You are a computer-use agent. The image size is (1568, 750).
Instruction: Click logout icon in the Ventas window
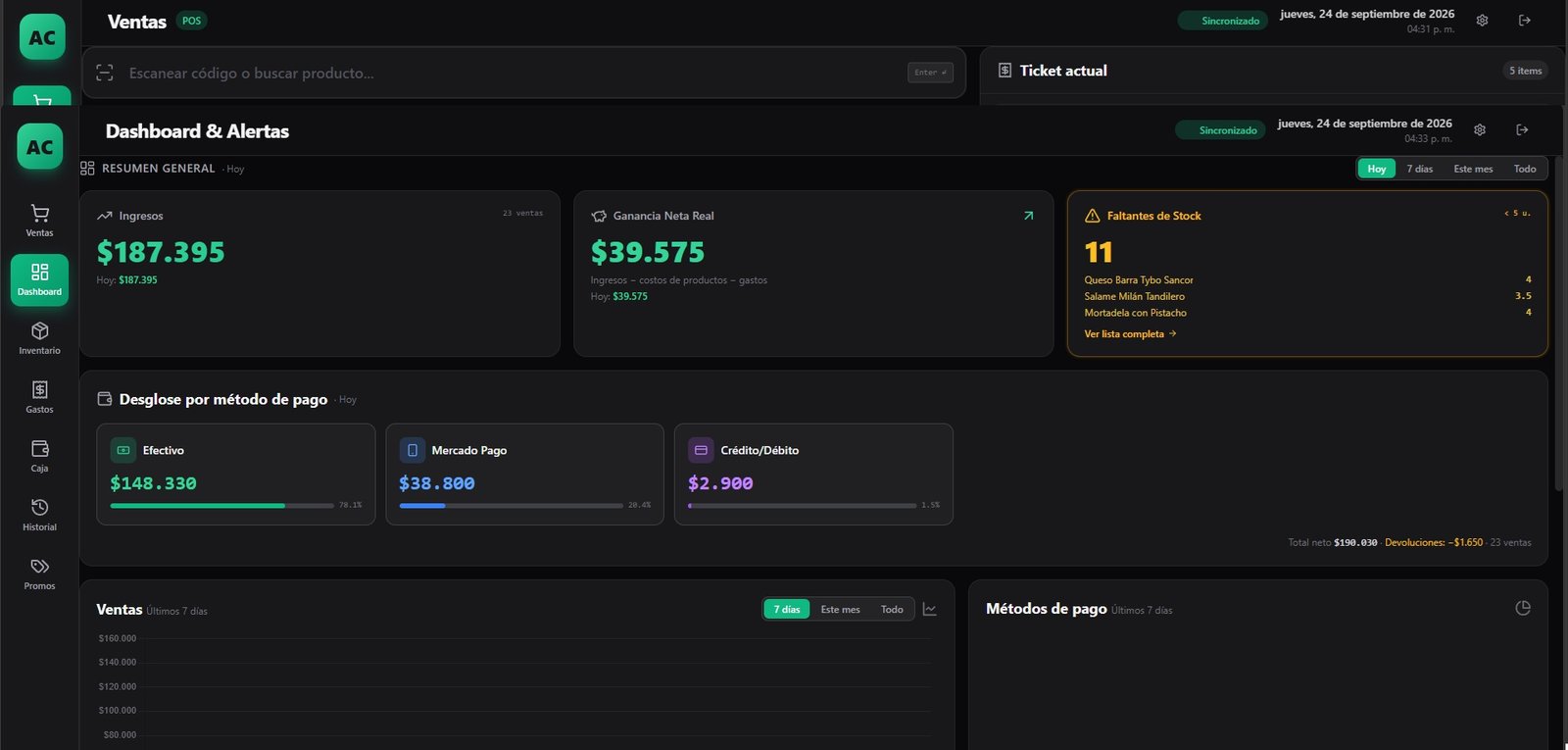[1524, 21]
